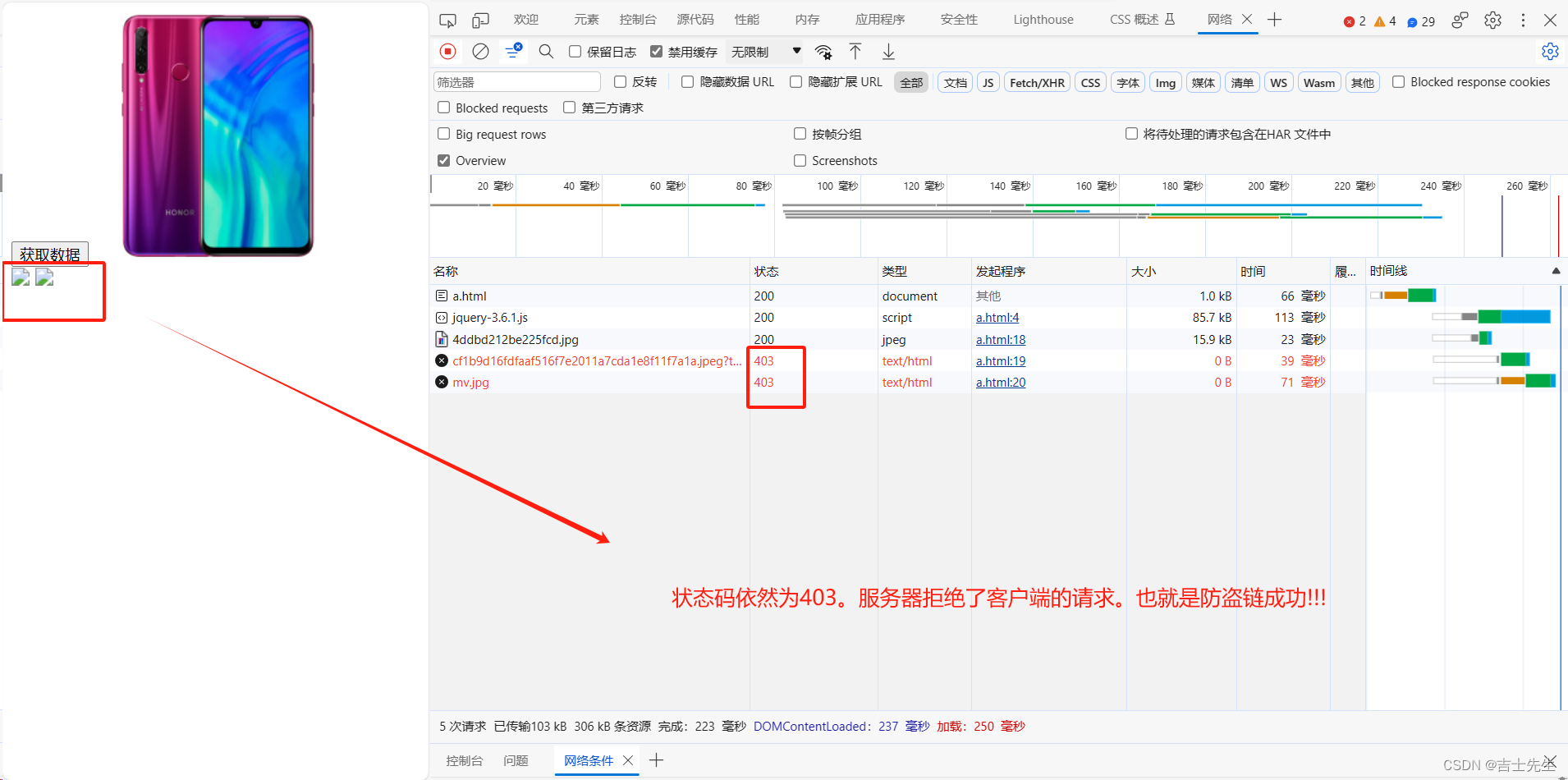Show the 问题 drawer tab
The image size is (1568, 780).
(x=516, y=760)
